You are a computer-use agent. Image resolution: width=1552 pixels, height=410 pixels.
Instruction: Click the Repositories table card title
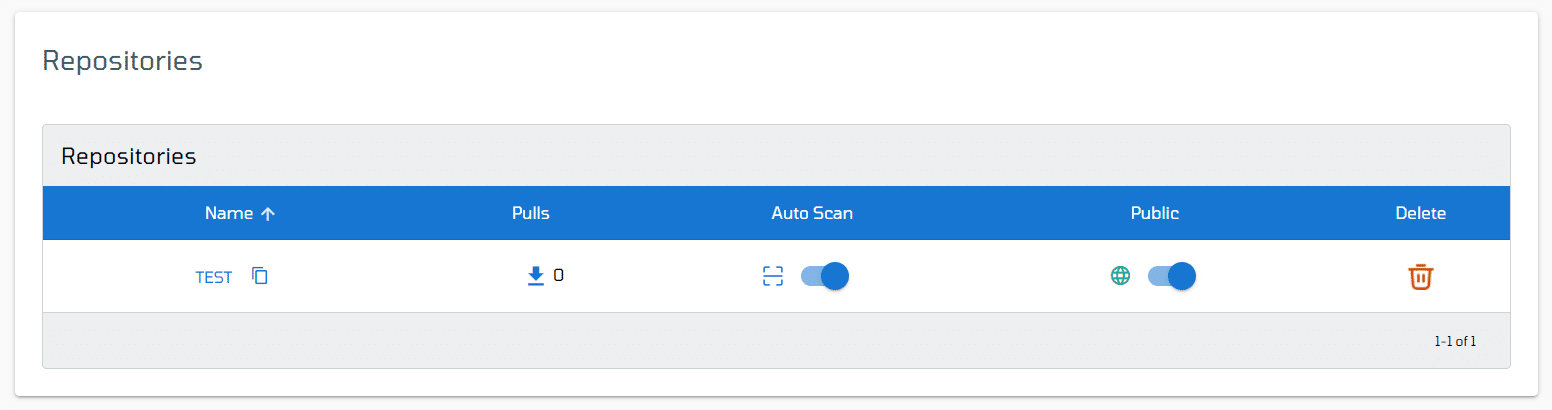click(129, 156)
